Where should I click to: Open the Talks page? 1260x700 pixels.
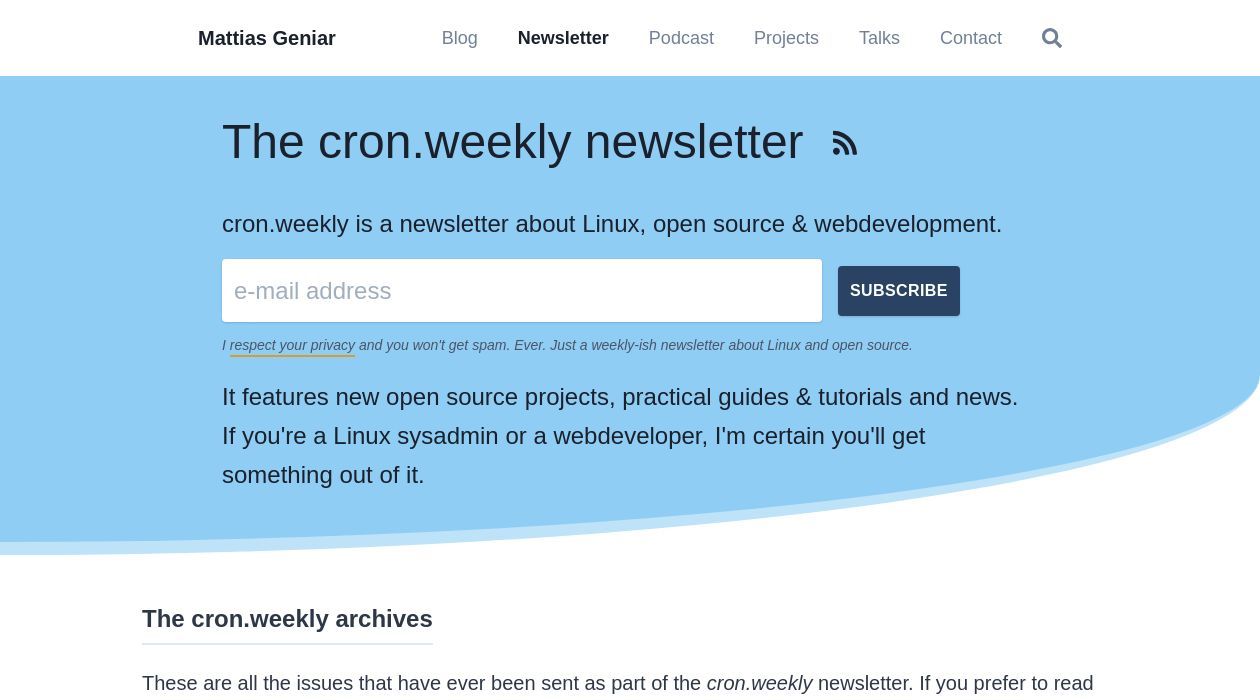(879, 38)
